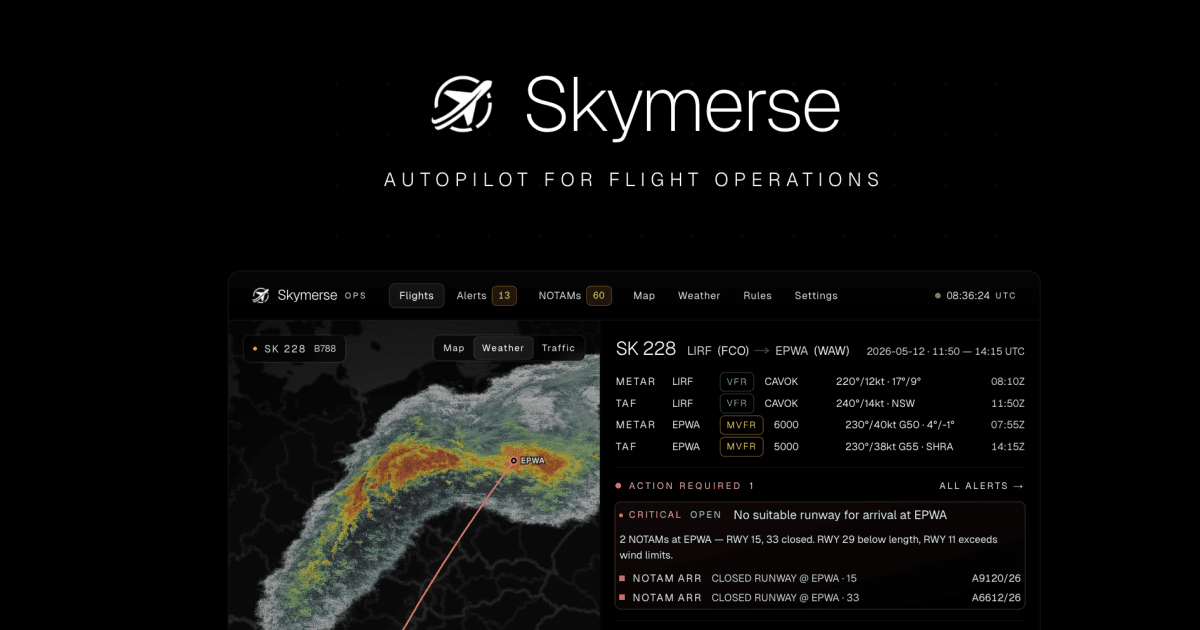1200x630 pixels.
Task: Click the route arrow between FCO and WAW
Action: 763,351
